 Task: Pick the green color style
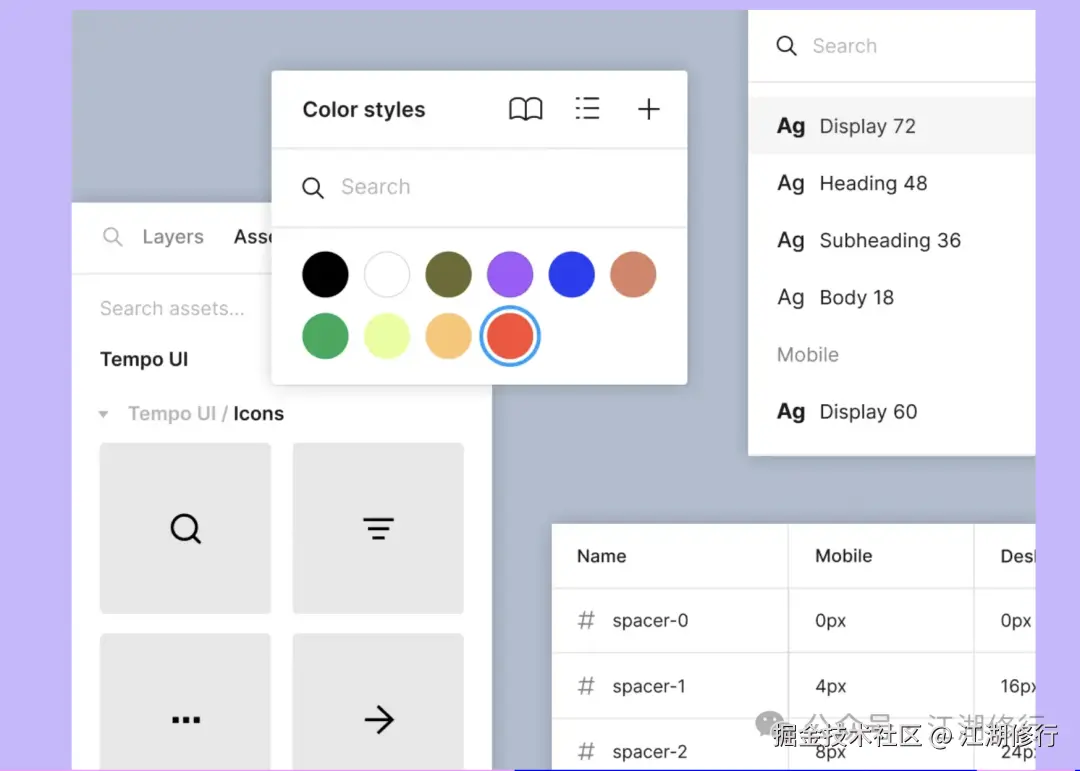(325, 336)
